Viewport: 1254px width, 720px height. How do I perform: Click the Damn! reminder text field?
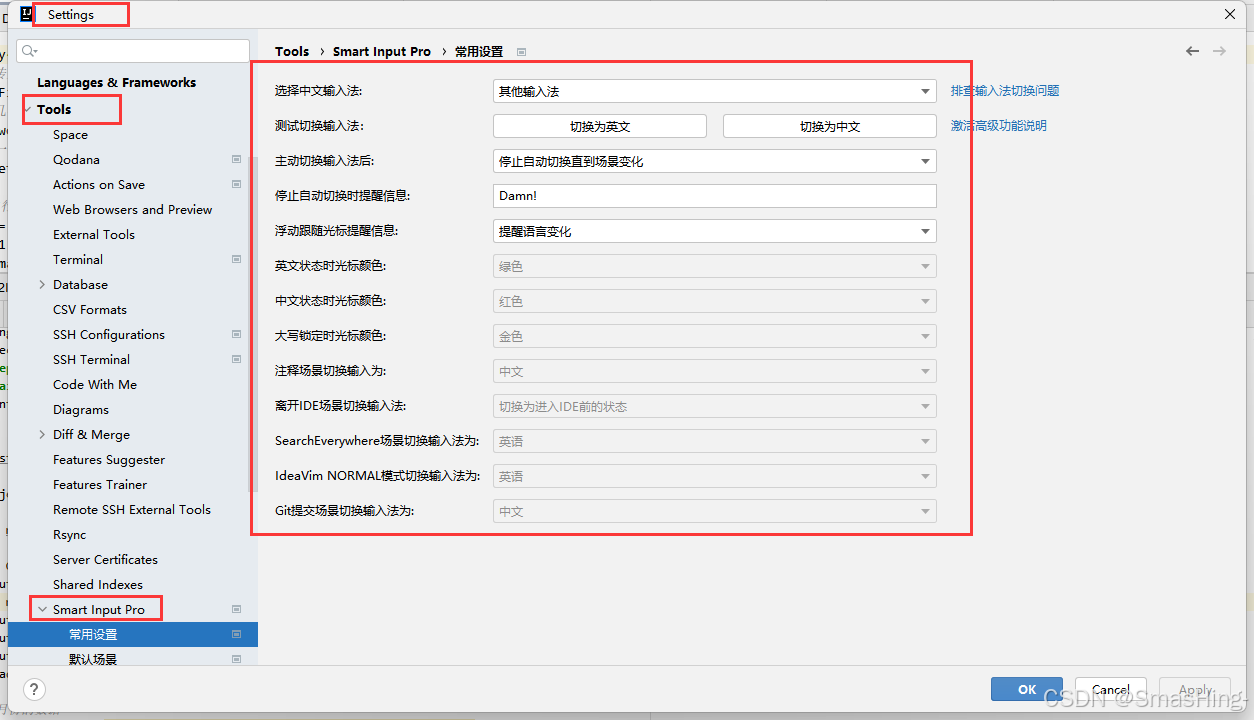click(713, 195)
